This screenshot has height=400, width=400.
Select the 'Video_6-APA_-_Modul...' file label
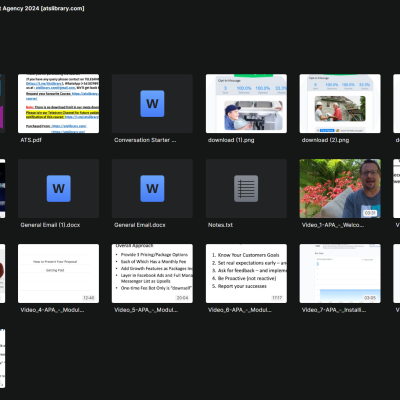240,310
